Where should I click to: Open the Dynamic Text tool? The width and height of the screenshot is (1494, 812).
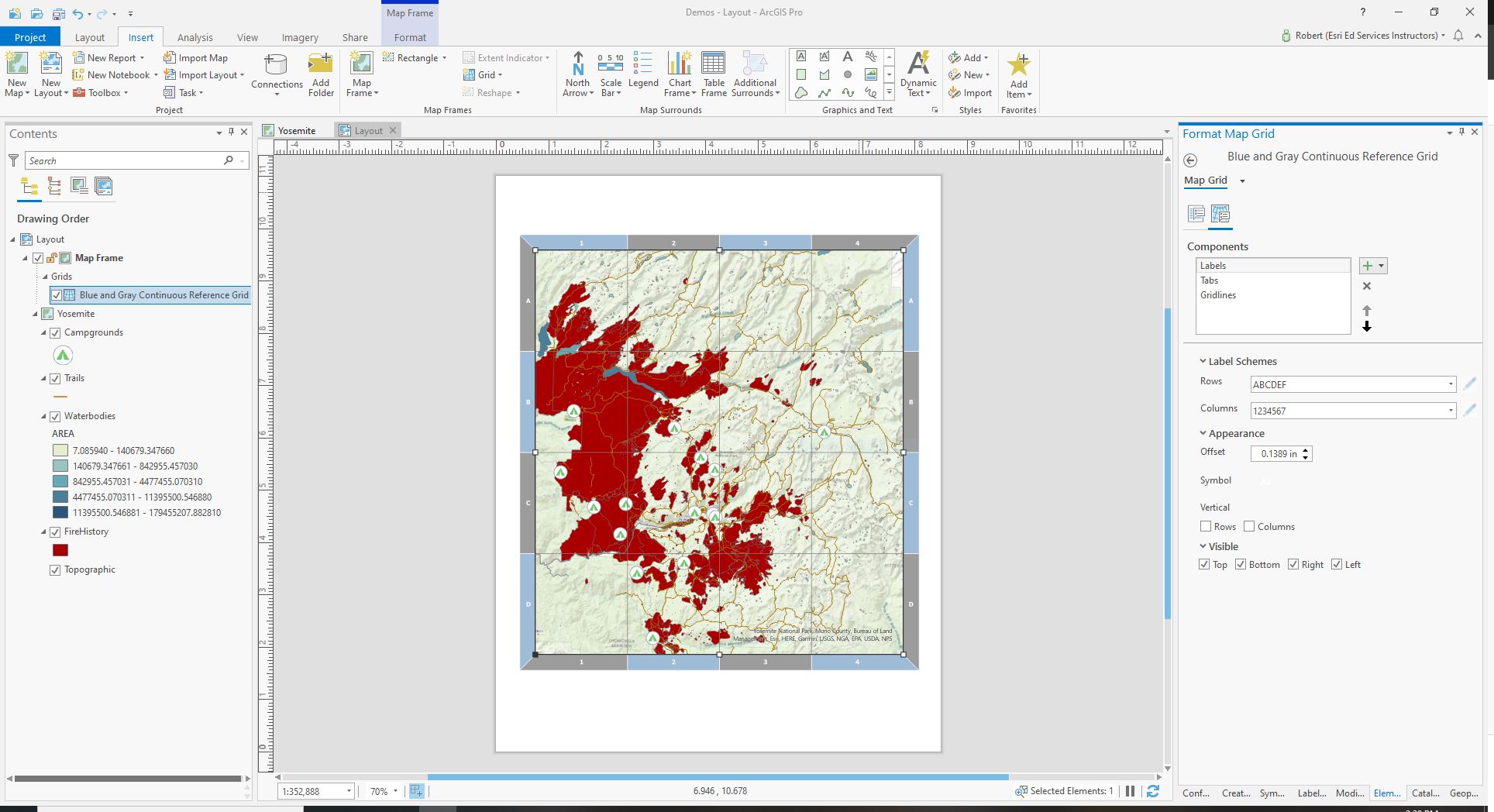coord(918,74)
